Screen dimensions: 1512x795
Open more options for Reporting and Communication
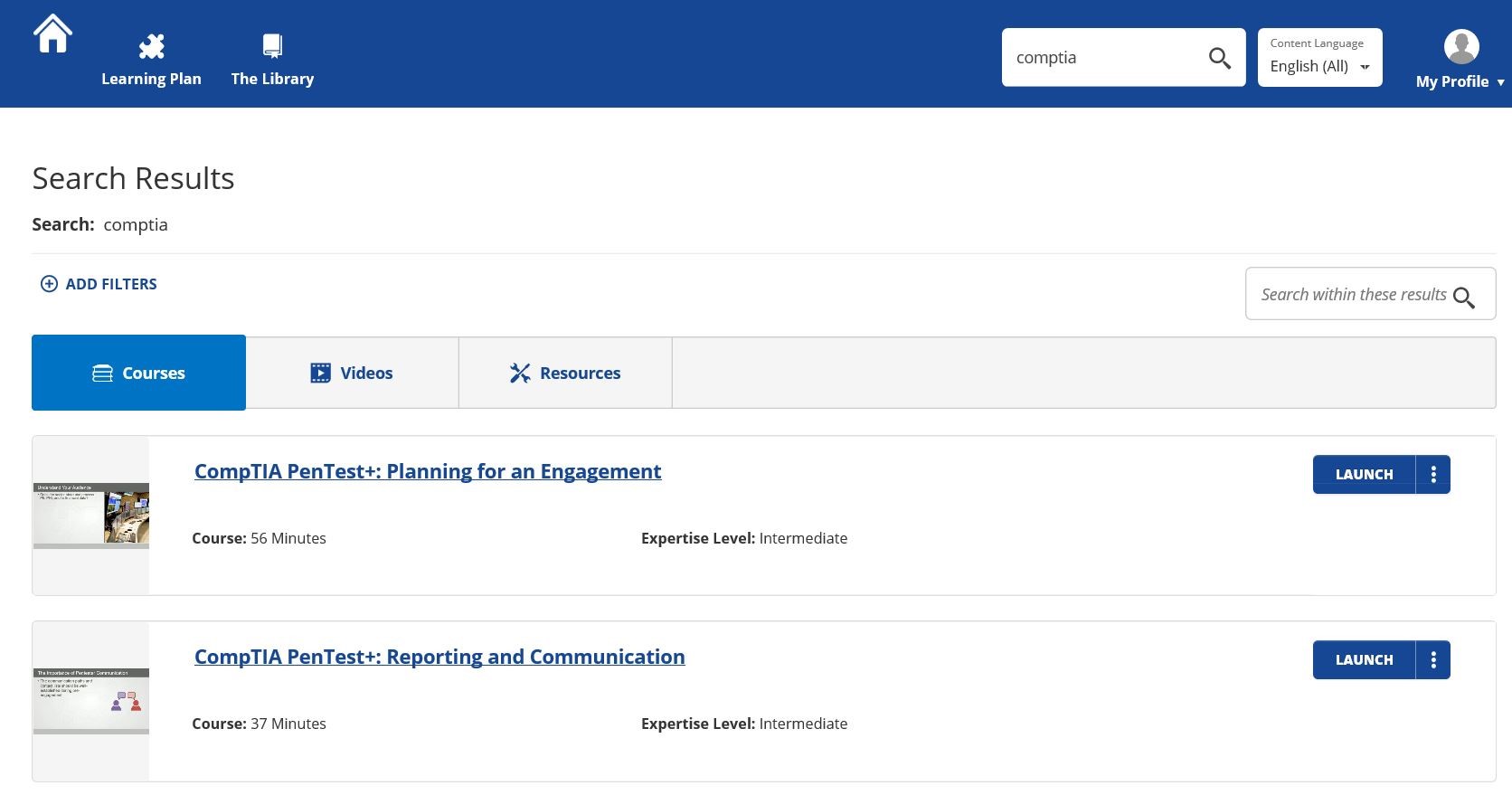1433,660
